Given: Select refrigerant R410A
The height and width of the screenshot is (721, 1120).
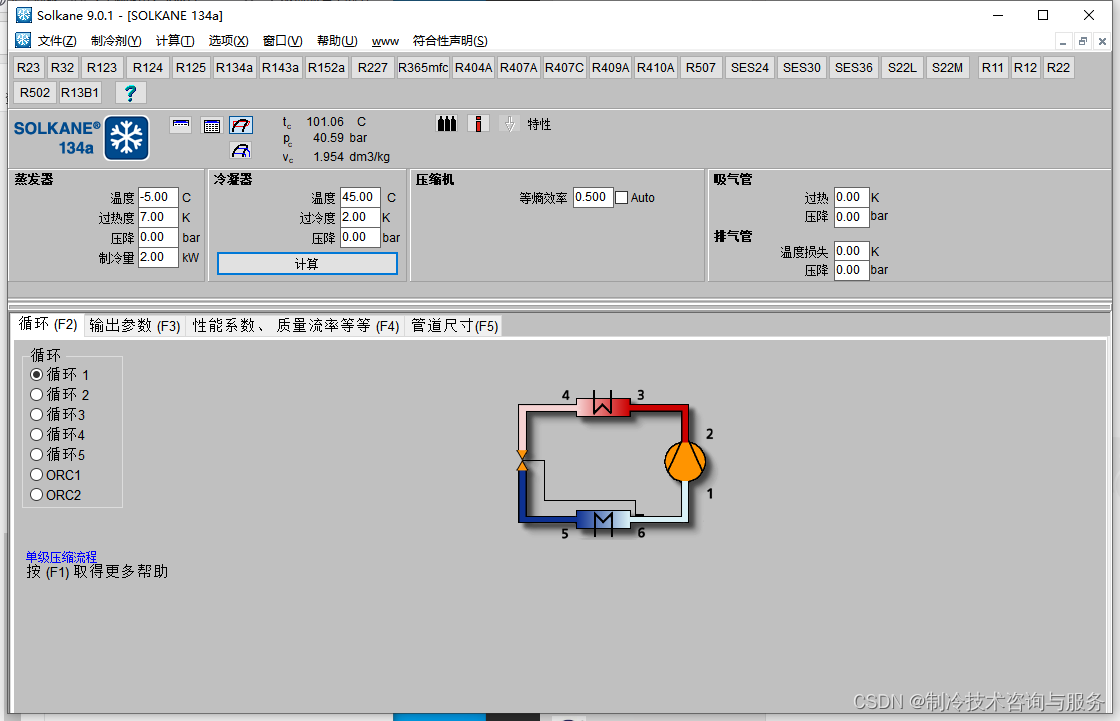Looking at the screenshot, I should point(655,67).
